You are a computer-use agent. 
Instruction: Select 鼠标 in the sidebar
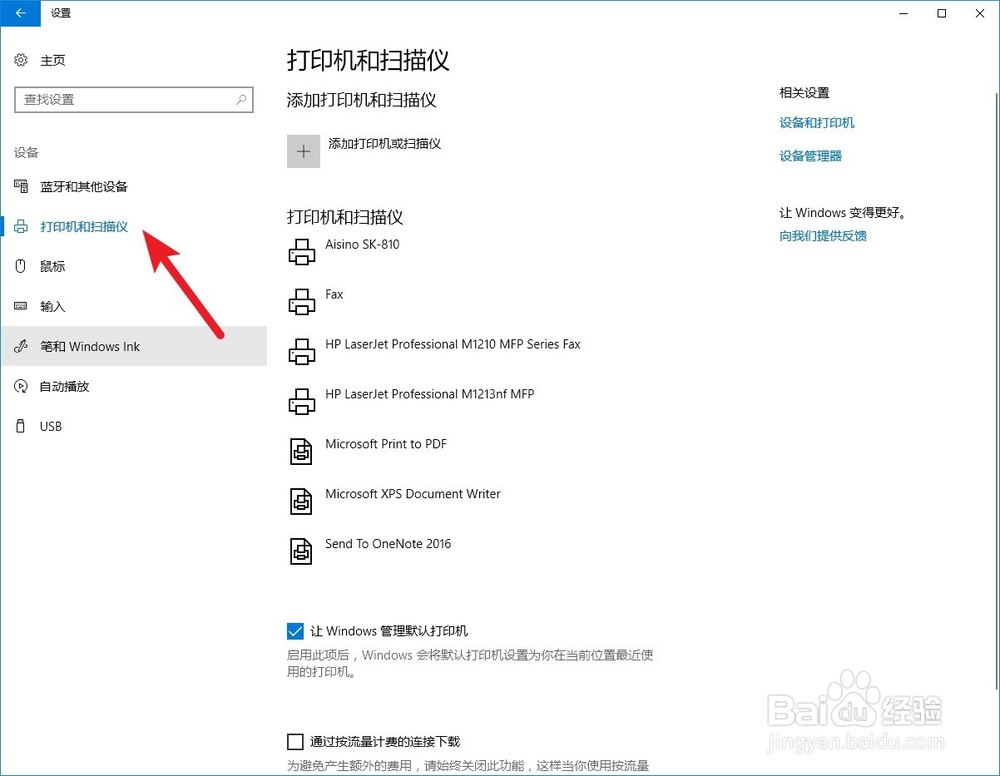pyautogui.click(x=52, y=266)
